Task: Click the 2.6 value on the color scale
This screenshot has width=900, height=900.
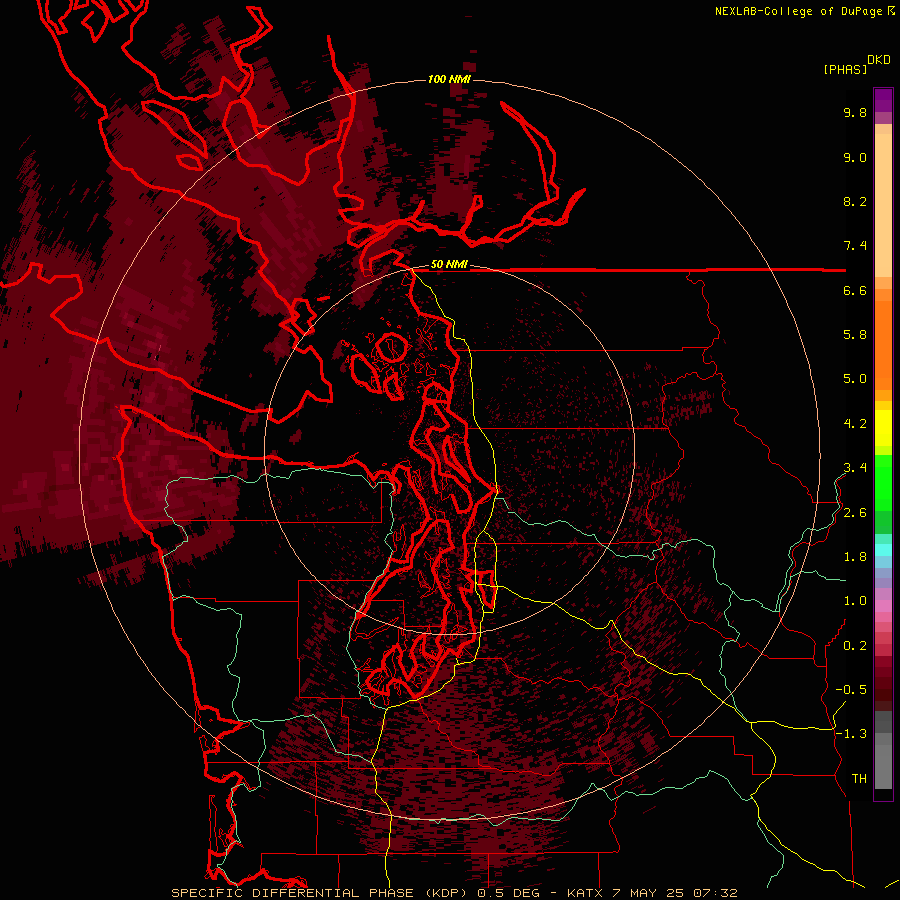Action: coord(855,513)
